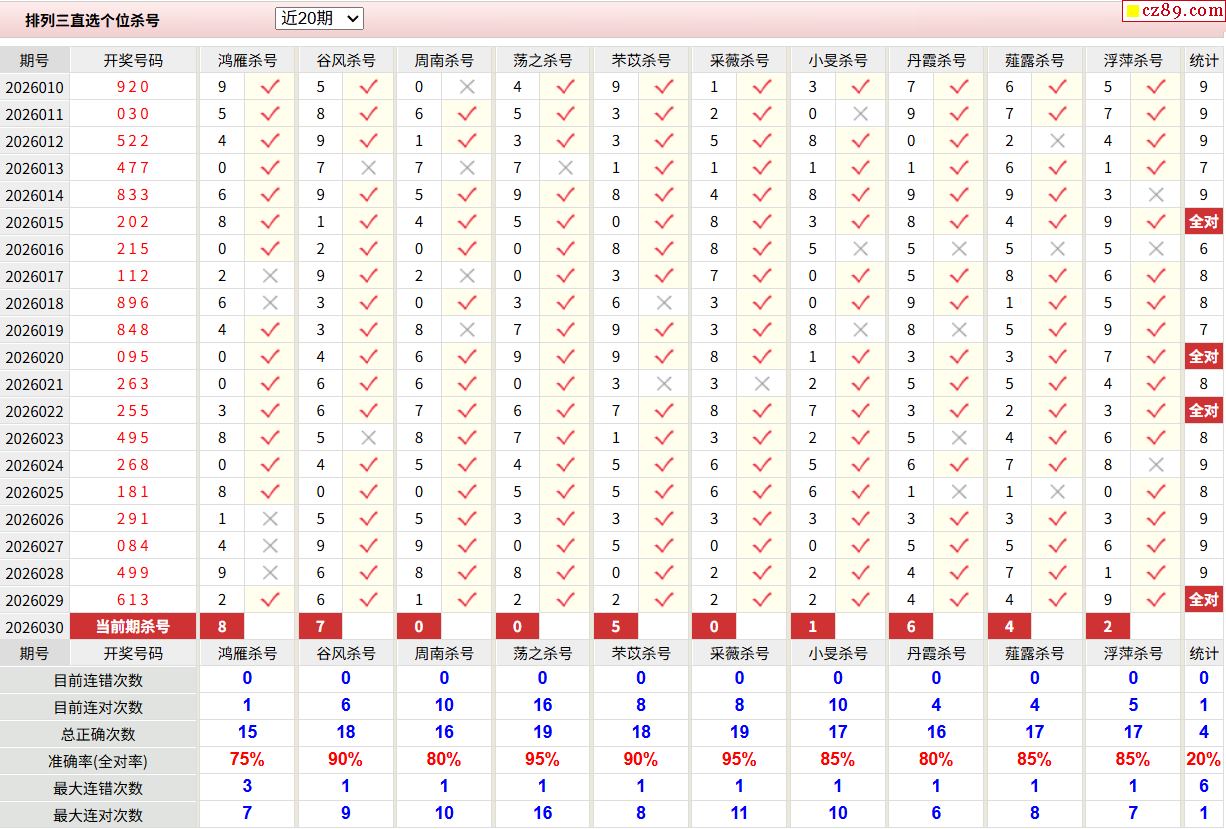Click the grey X mark for 浮萍杀号 in row 2026014

[x=1157, y=195]
